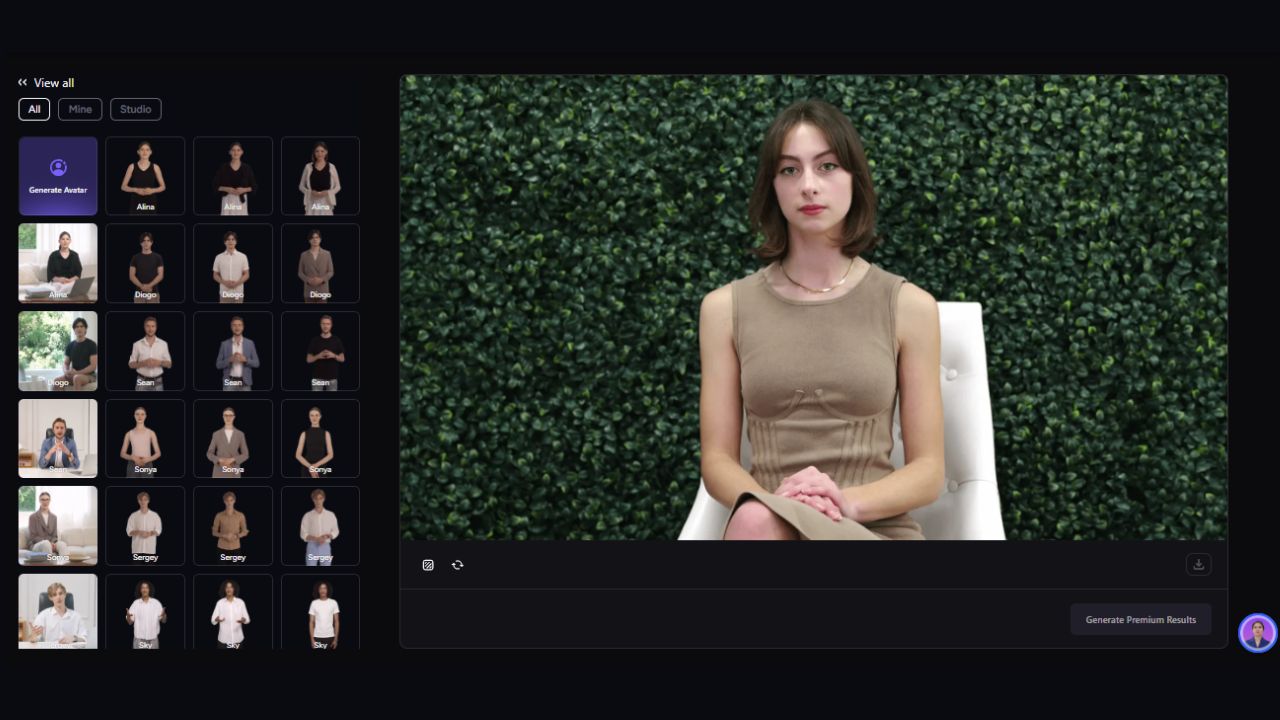Pick Sonya avatar in pink top
Image resolution: width=1280 pixels, height=720 pixels.
click(145, 438)
